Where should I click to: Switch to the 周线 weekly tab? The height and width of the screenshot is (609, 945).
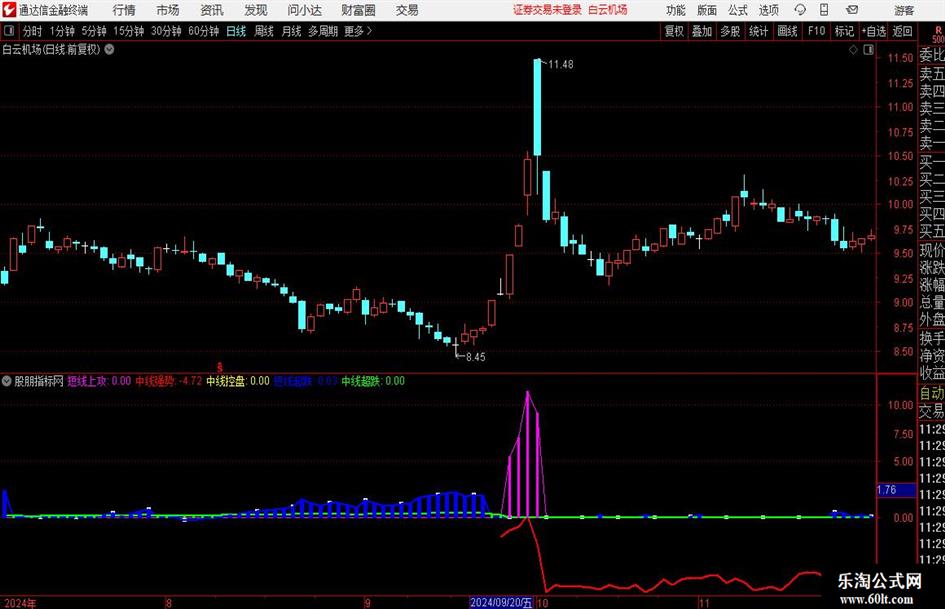264,31
